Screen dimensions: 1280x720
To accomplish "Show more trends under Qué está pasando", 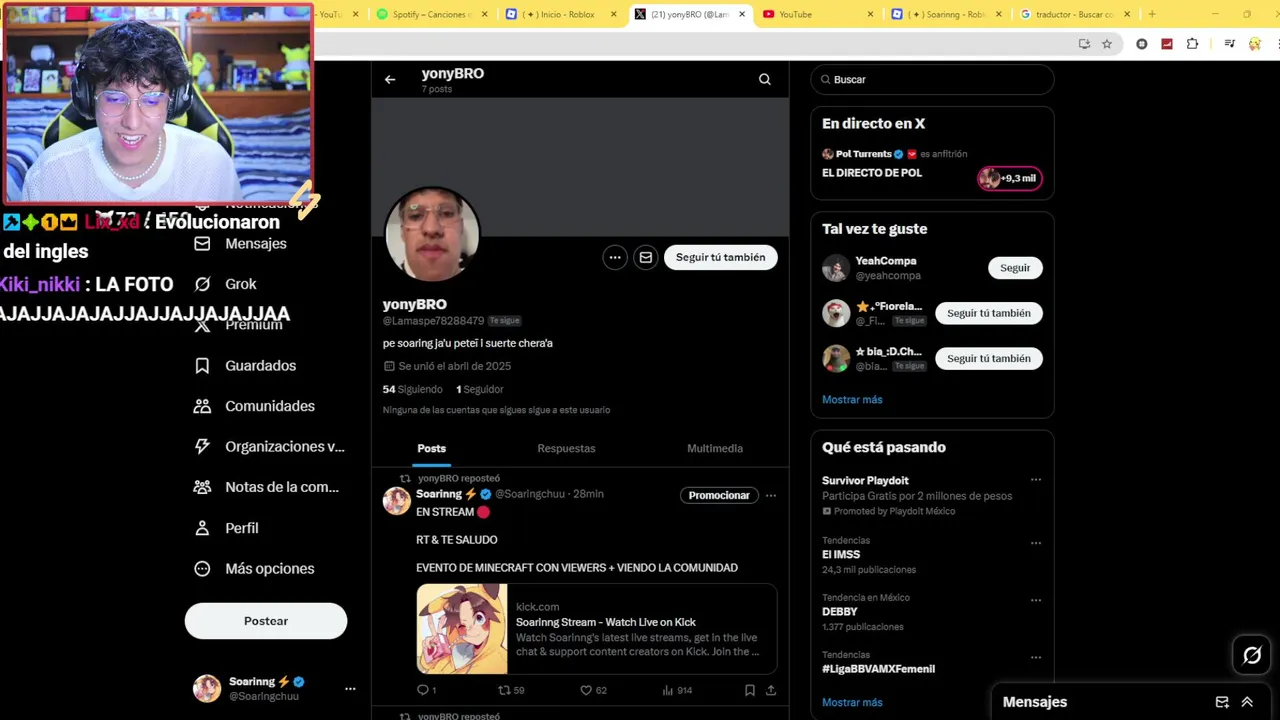I will 852,702.
